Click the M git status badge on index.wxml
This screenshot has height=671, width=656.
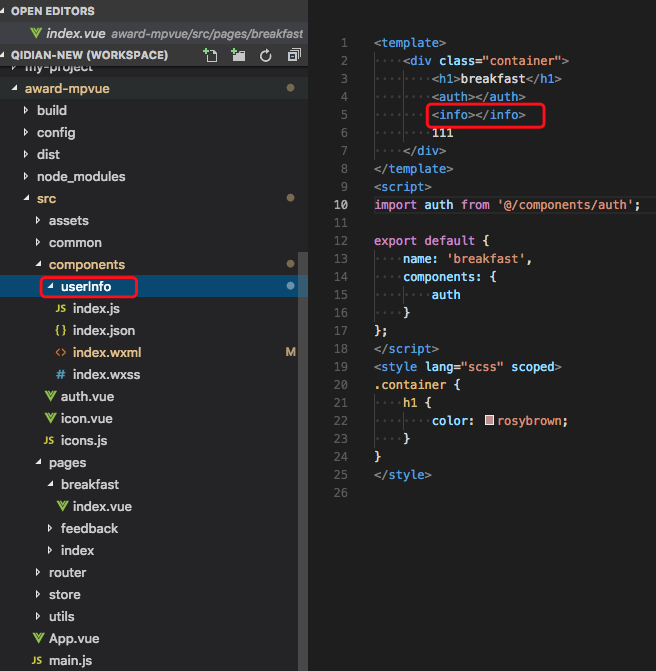pyautogui.click(x=291, y=352)
